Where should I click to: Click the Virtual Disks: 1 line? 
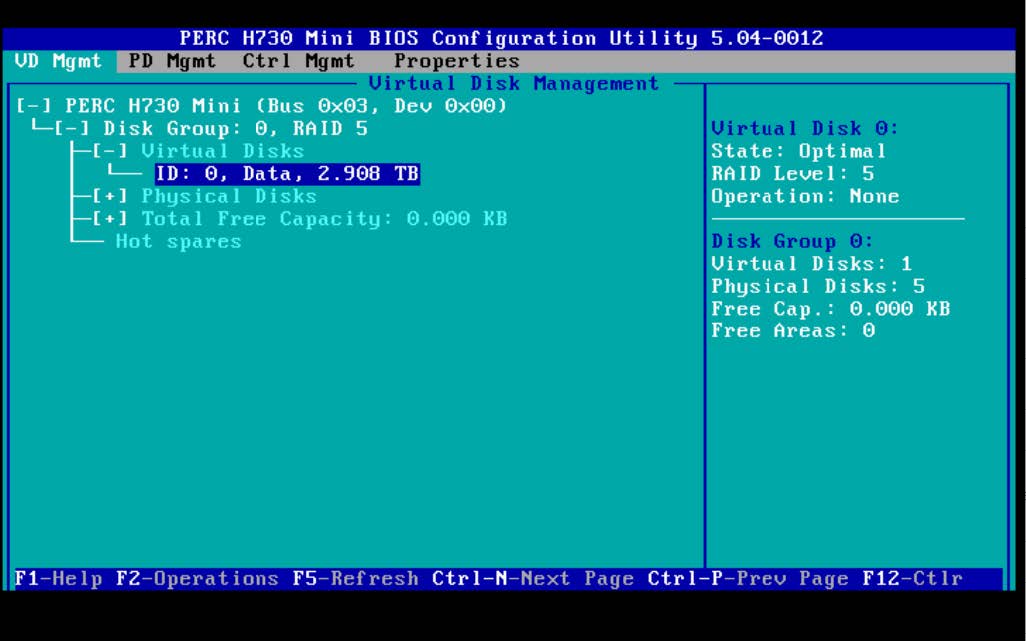(x=812, y=264)
